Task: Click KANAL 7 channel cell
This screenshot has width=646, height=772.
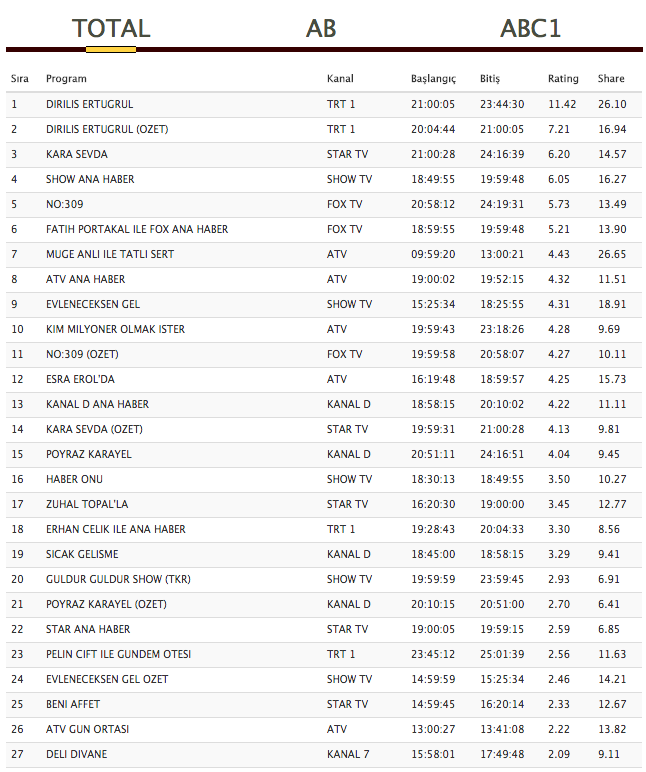Action: pyautogui.click(x=348, y=754)
